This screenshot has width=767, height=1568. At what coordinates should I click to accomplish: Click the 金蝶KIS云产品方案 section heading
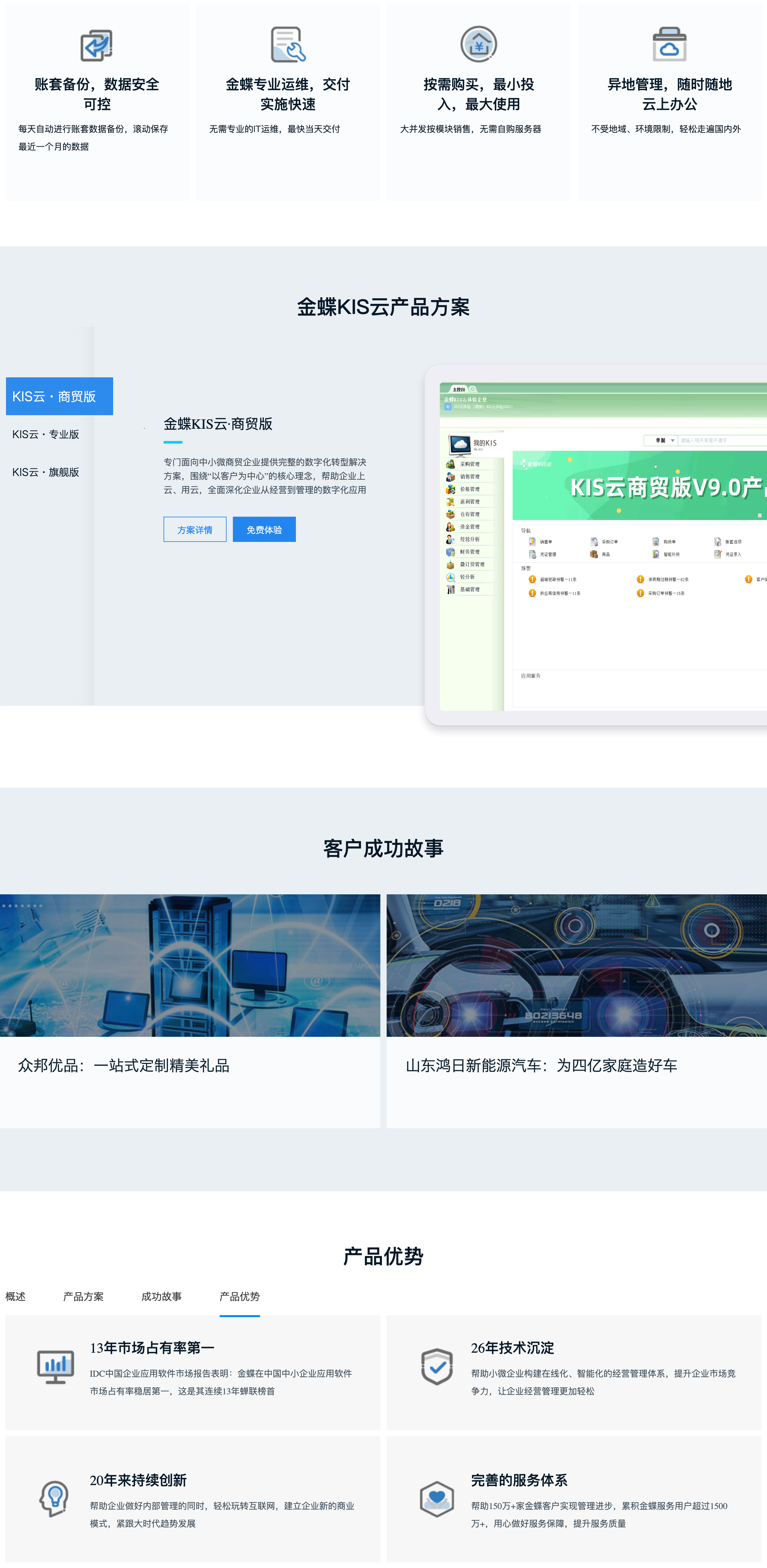383,307
